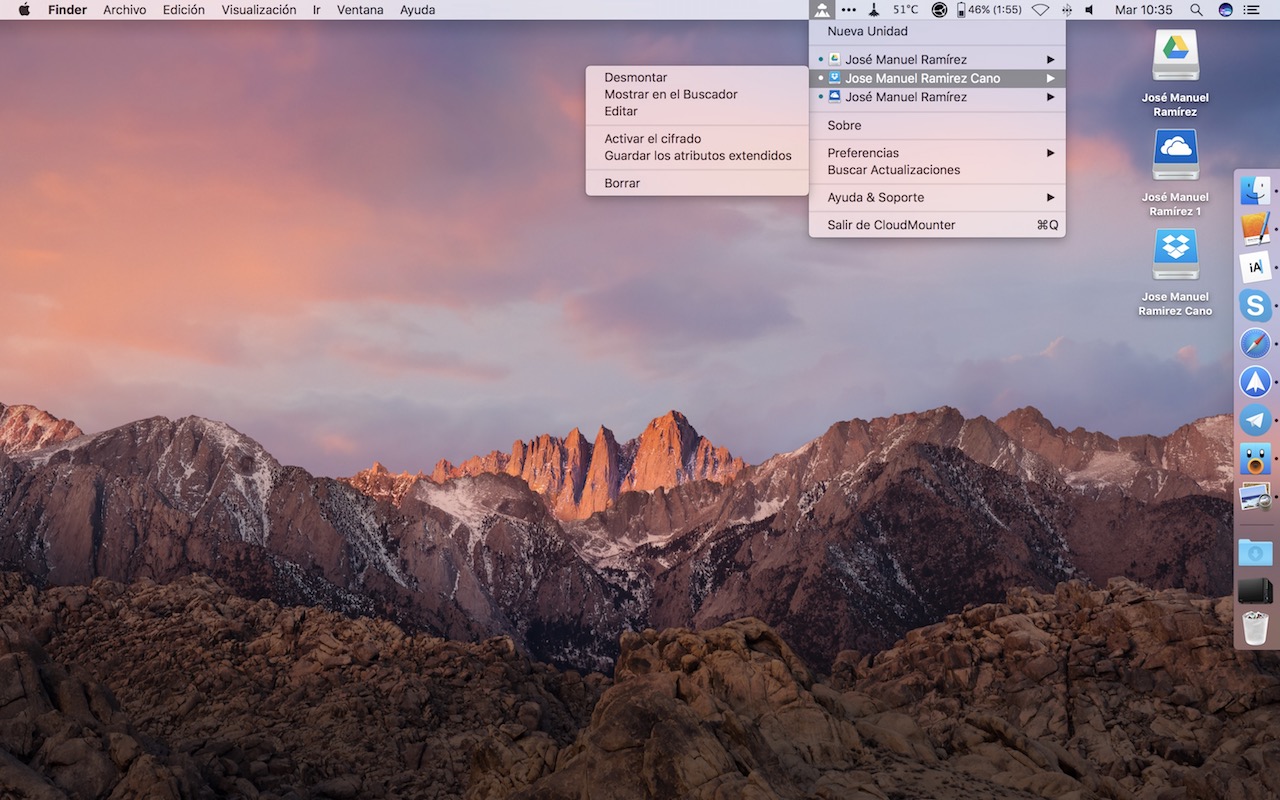This screenshot has width=1280, height=800.
Task: Open the Ir menu
Action: 317,10
